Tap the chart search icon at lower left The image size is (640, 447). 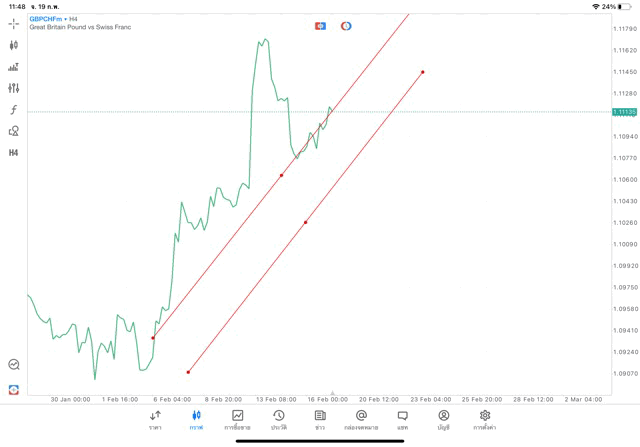pyautogui.click(x=13, y=365)
